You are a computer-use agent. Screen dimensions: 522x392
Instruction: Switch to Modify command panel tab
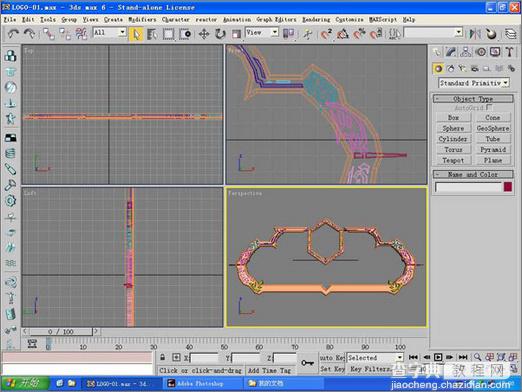pyautogui.click(x=451, y=52)
